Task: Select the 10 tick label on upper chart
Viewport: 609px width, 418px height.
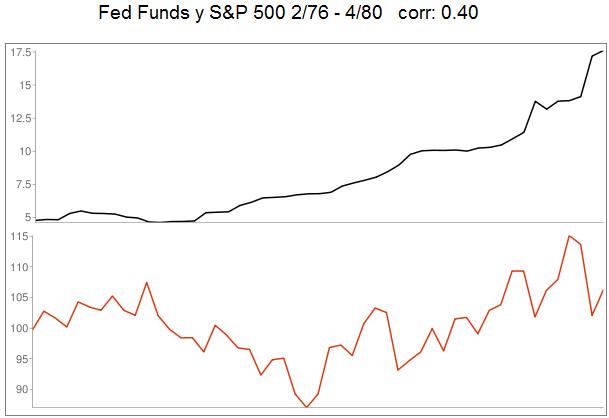Action: tap(21, 151)
